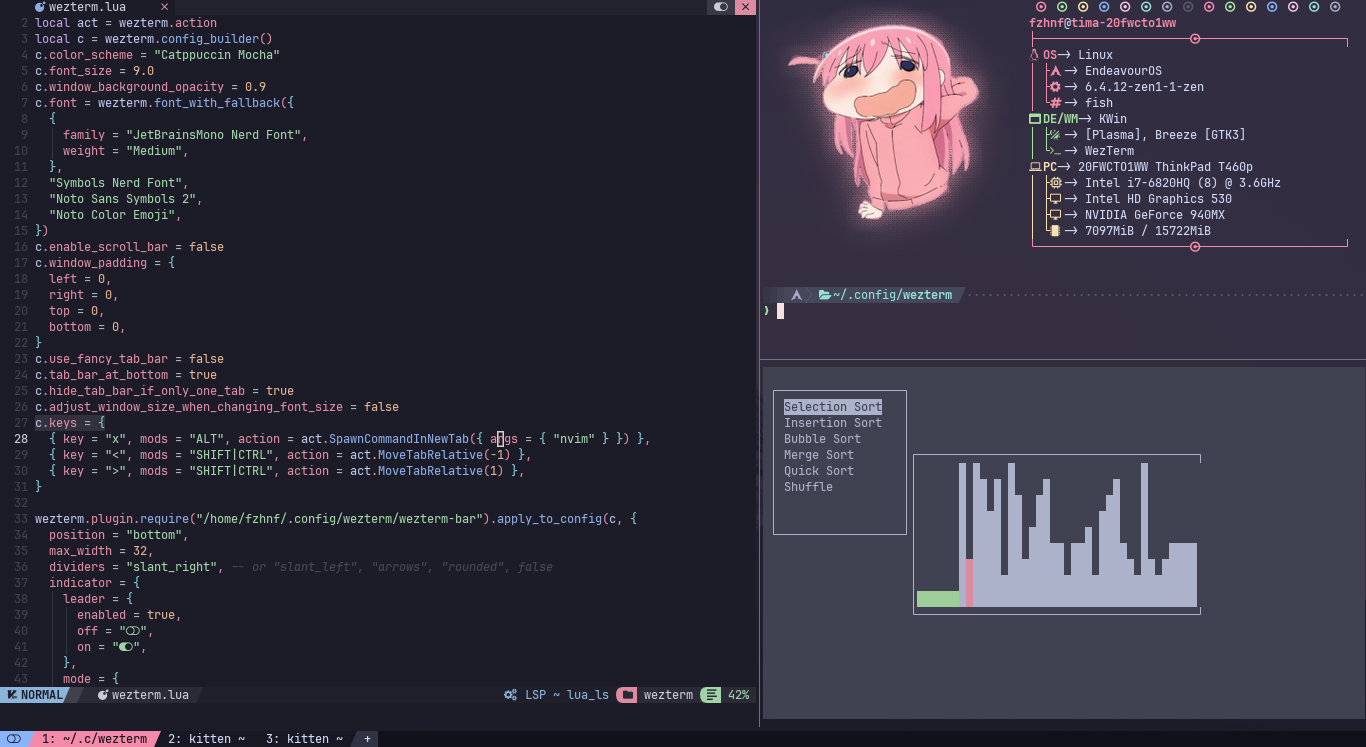The image size is (1366, 747).
Task: Click the NORMAL mode indicator in statusline
Action: (34, 694)
